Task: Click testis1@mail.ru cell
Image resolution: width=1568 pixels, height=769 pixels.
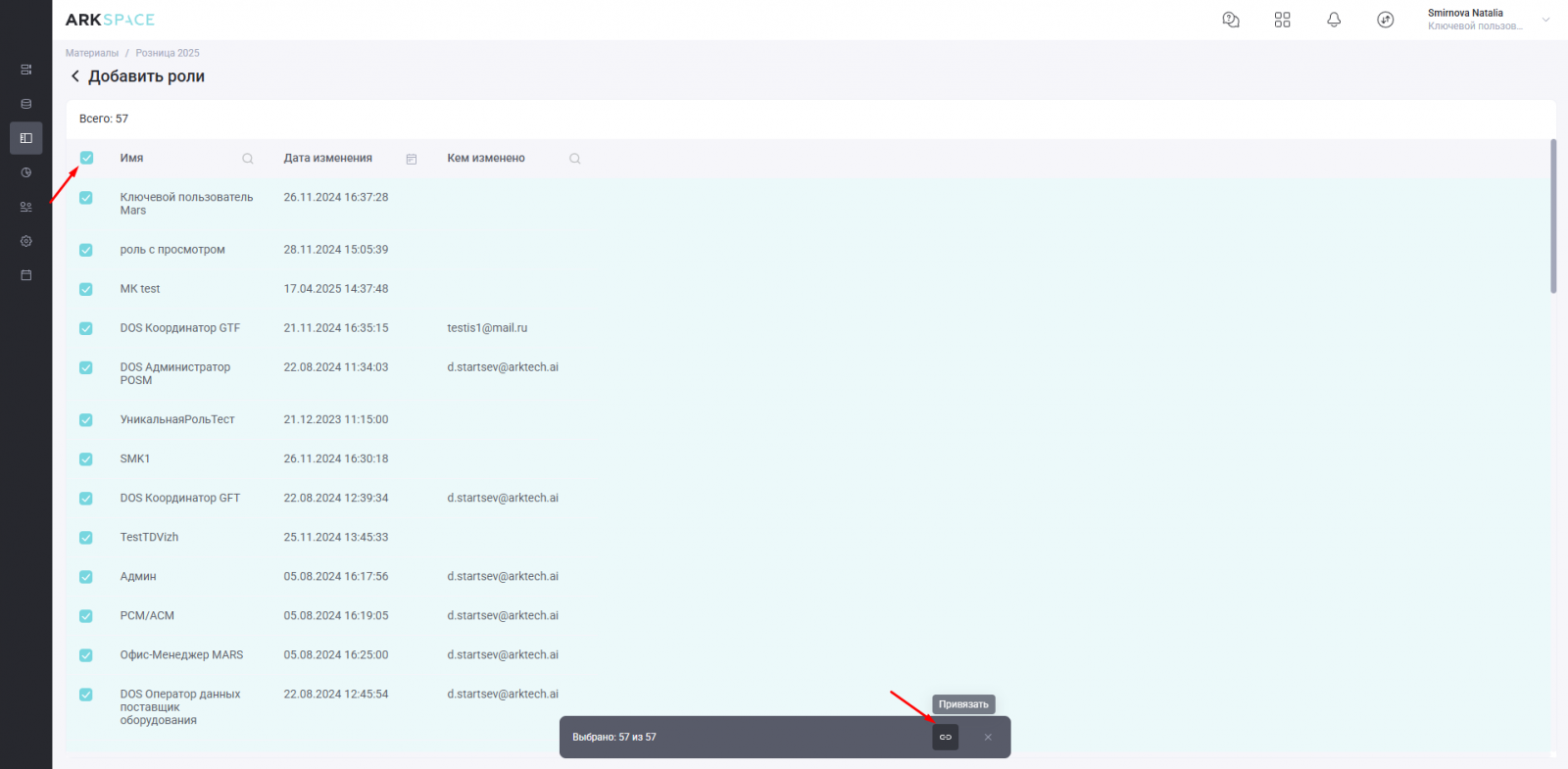Action: 487,328
